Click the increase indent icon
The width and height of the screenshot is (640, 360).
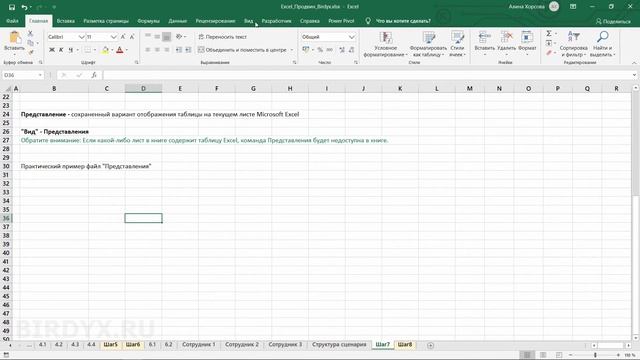click(188, 50)
